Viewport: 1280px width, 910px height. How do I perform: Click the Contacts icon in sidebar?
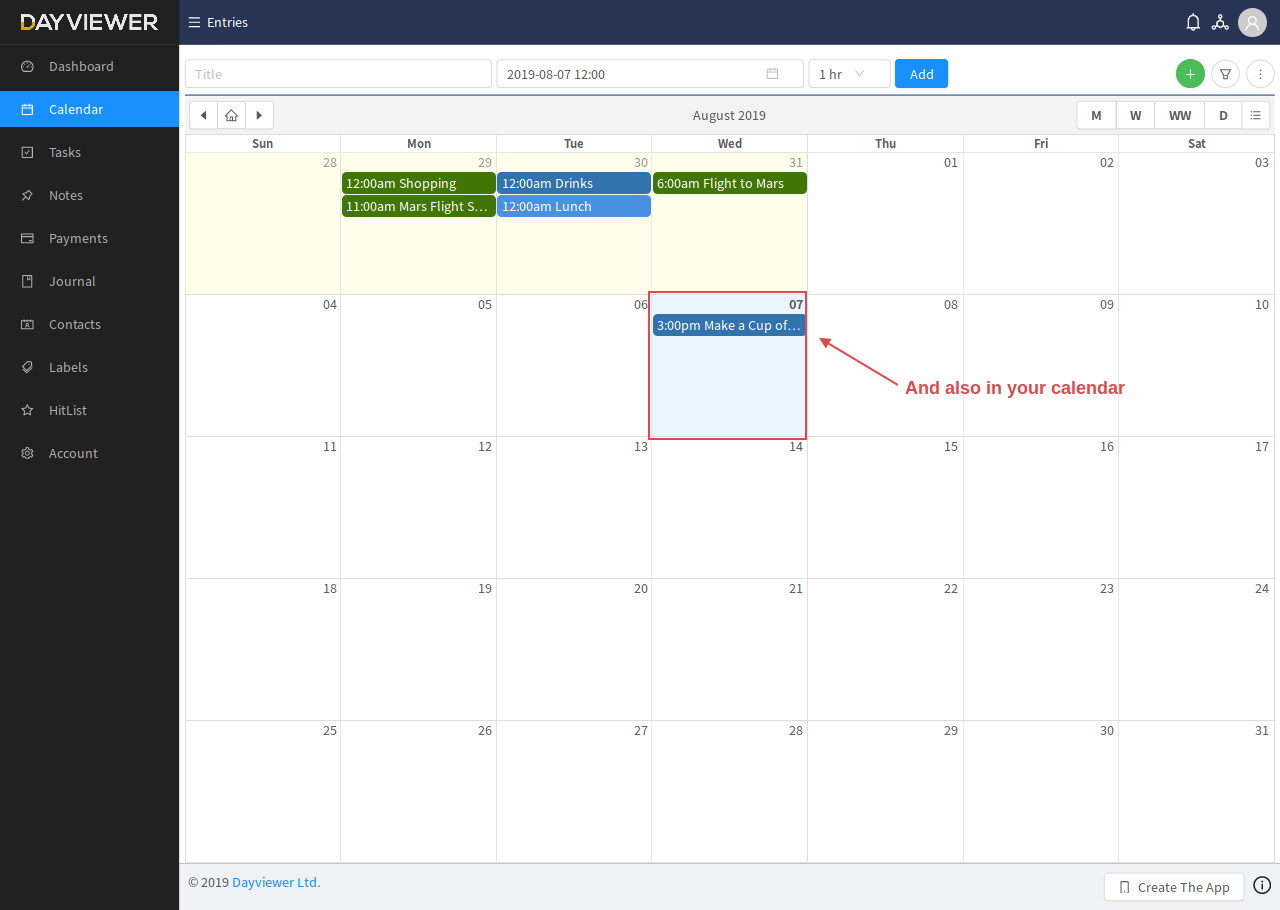point(28,324)
